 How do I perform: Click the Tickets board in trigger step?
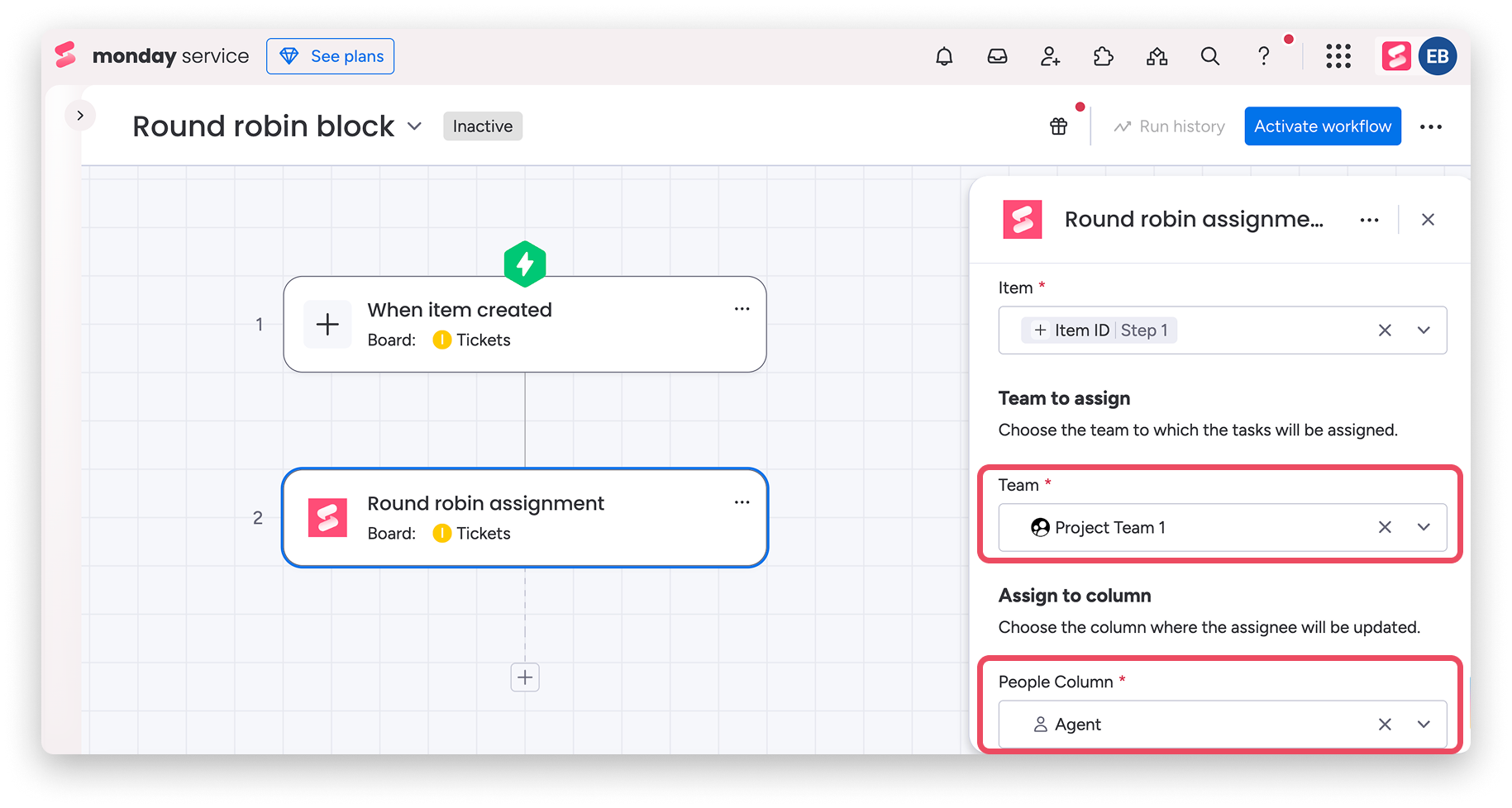pyautogui.click(x=472, y=340)
